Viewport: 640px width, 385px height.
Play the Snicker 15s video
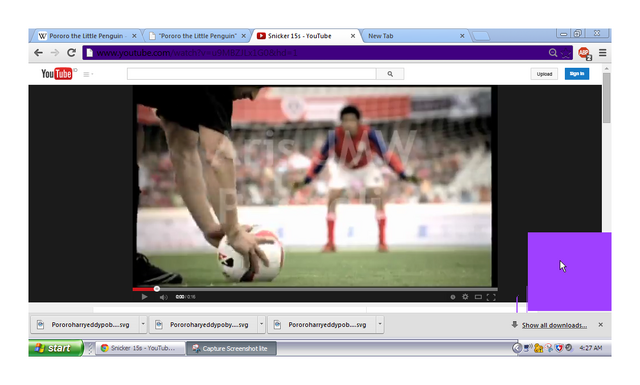[144, 297]
